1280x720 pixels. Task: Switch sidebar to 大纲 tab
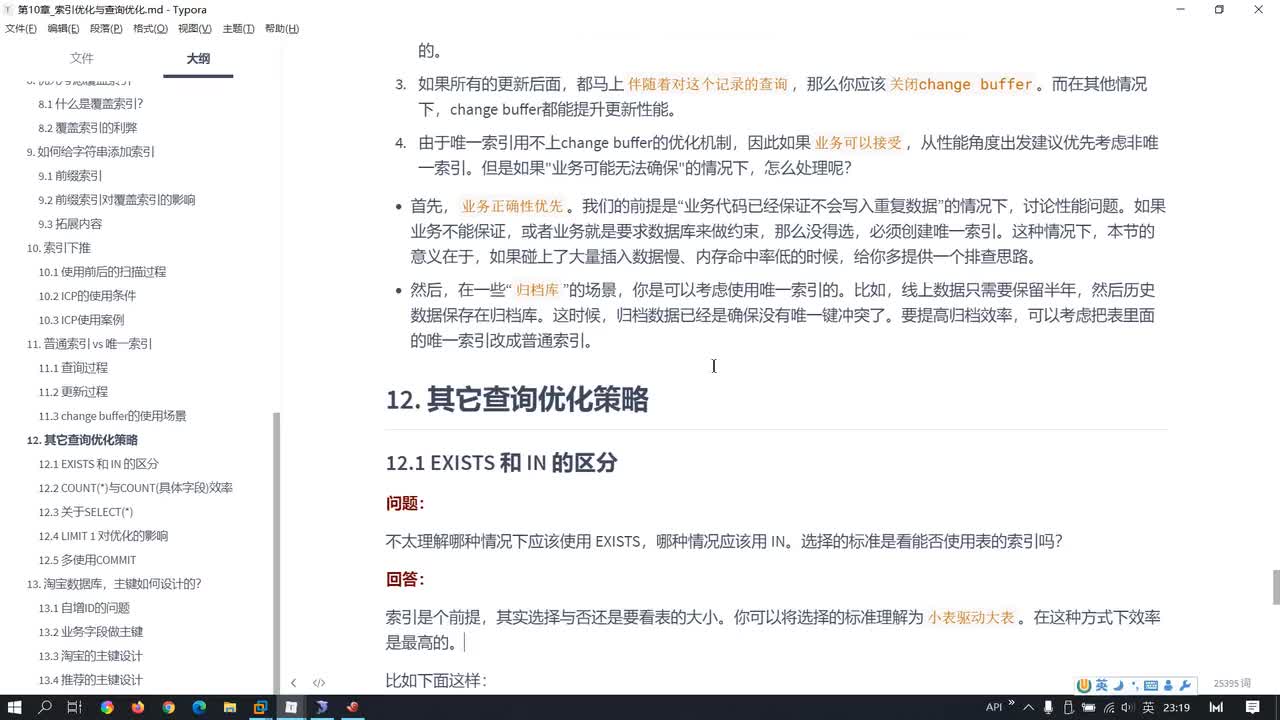tap(198, 58)
